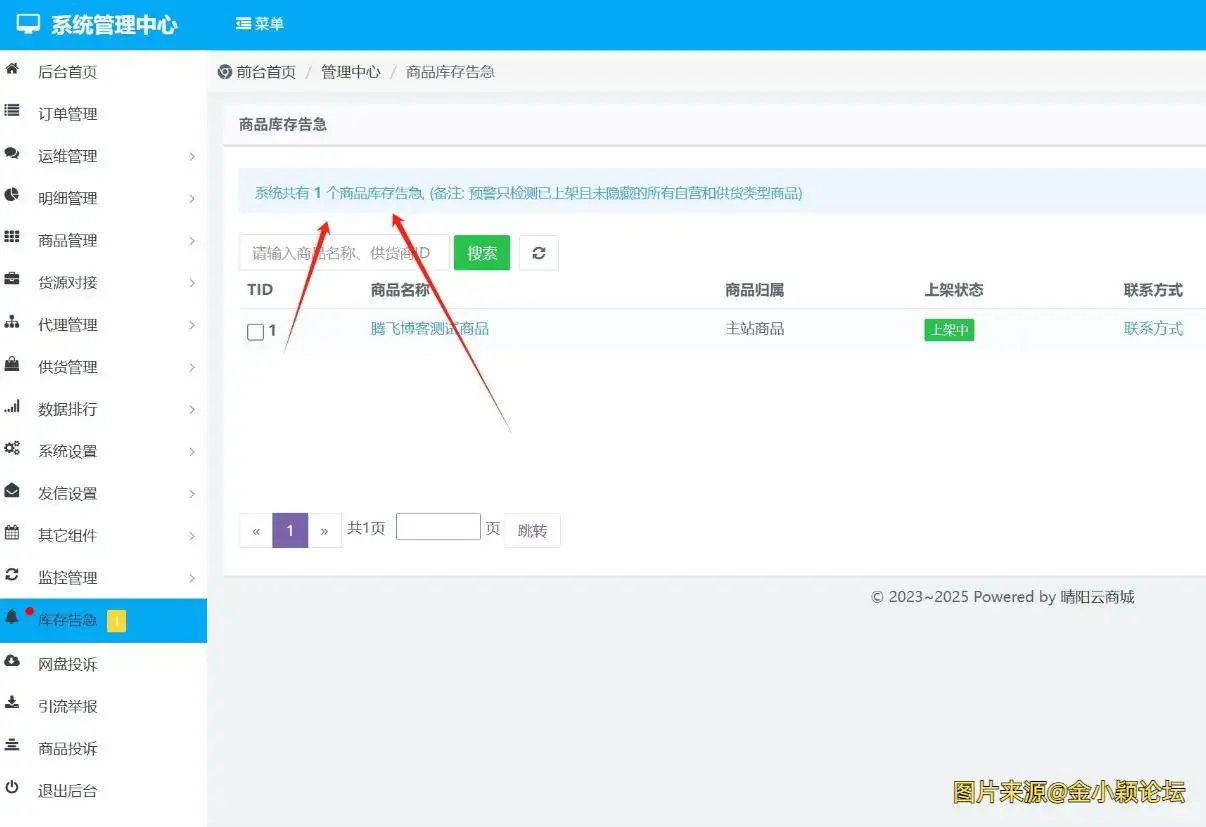Click the pie chart icon for 明细管理
Viewport: 1206px width, 827px height.
click(x=12, y=196)
